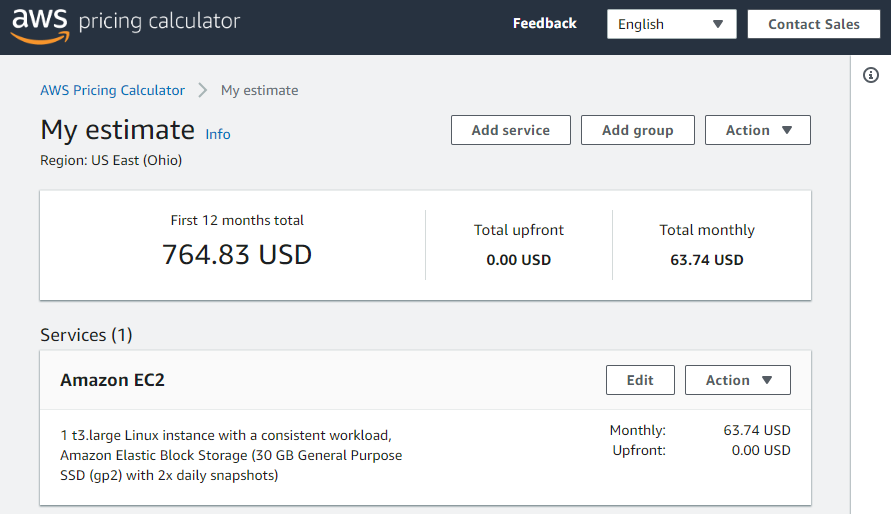This screenshot has height=514, width=891.
Task: Click the English language dropdown arrow
Action: [718, 24]
